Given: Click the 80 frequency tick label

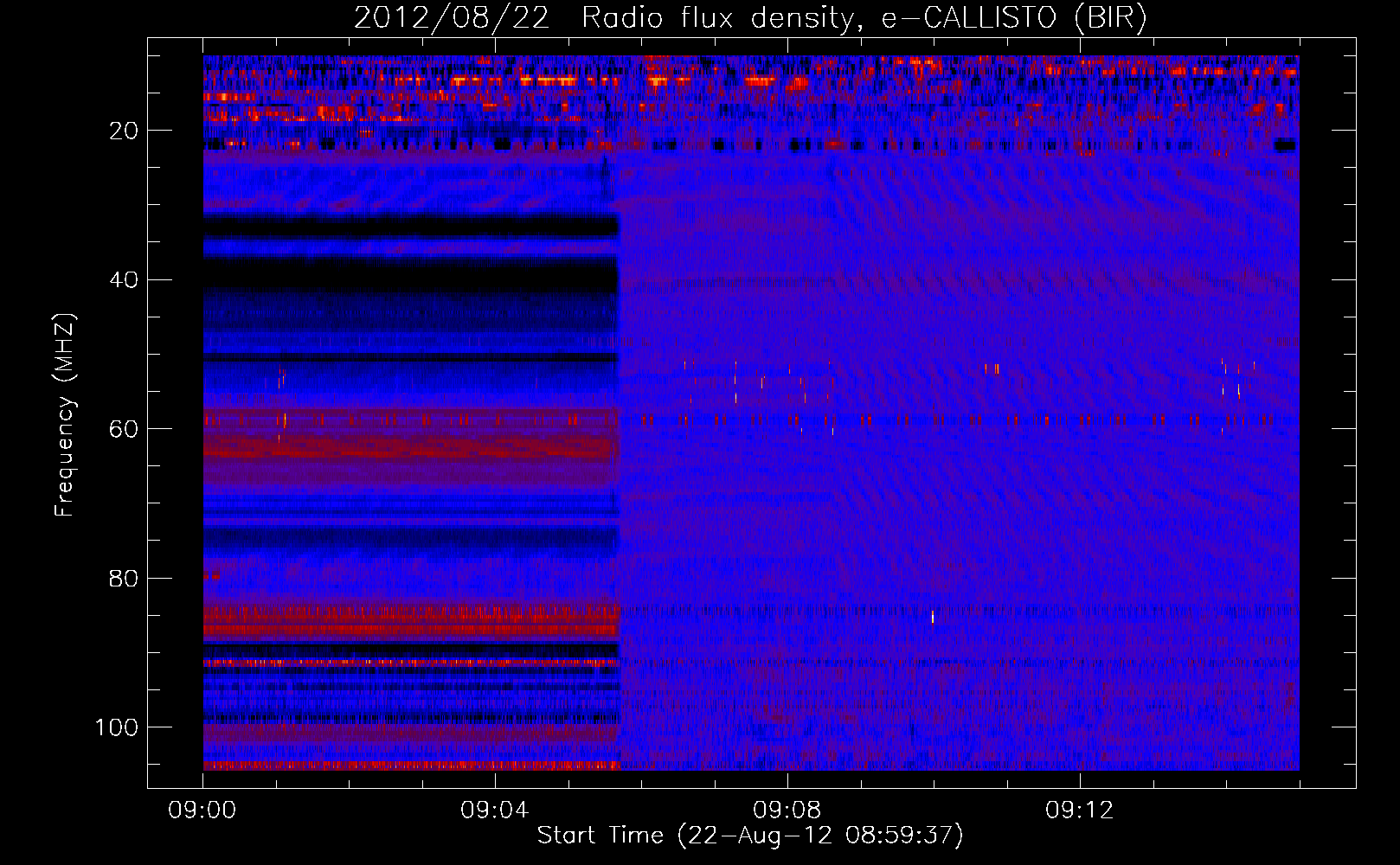Looking at the screenshot, I should [124, 578].
